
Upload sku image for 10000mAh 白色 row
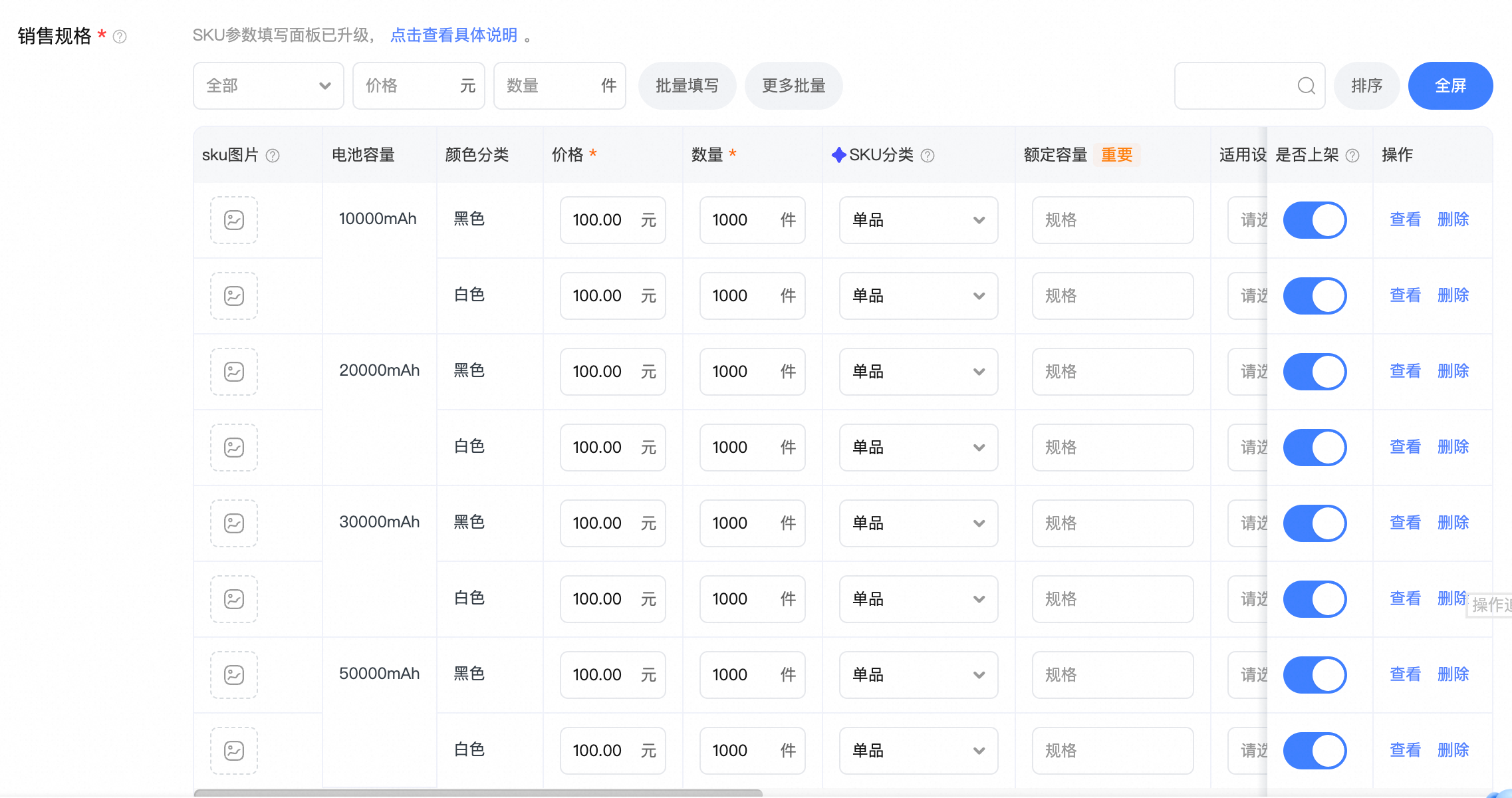coord(234,296)
